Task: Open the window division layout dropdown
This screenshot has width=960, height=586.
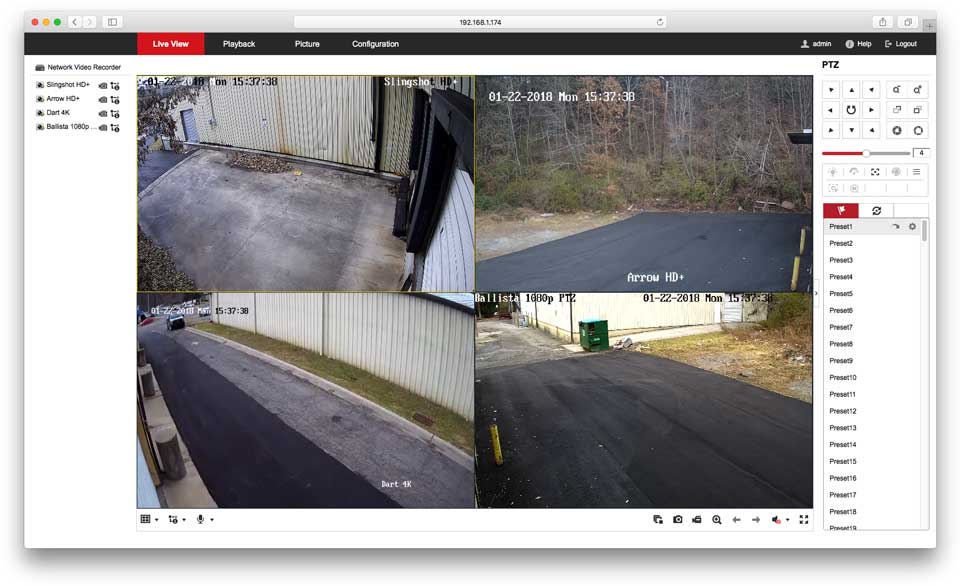Action: pyautogui.click(x=149, y=519)
